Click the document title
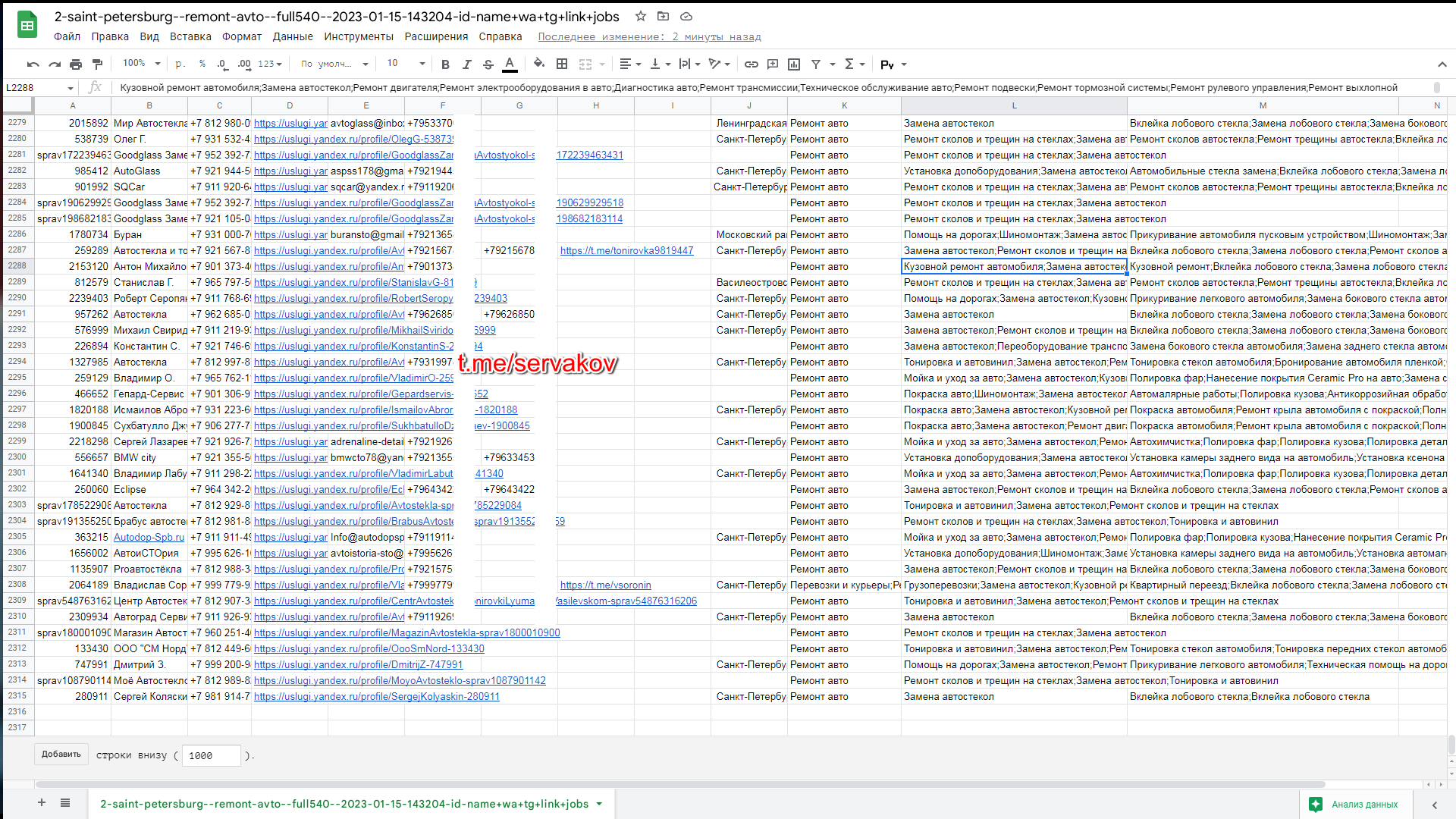The width and height of the screenshot is (1456, 819). [337, 17]
